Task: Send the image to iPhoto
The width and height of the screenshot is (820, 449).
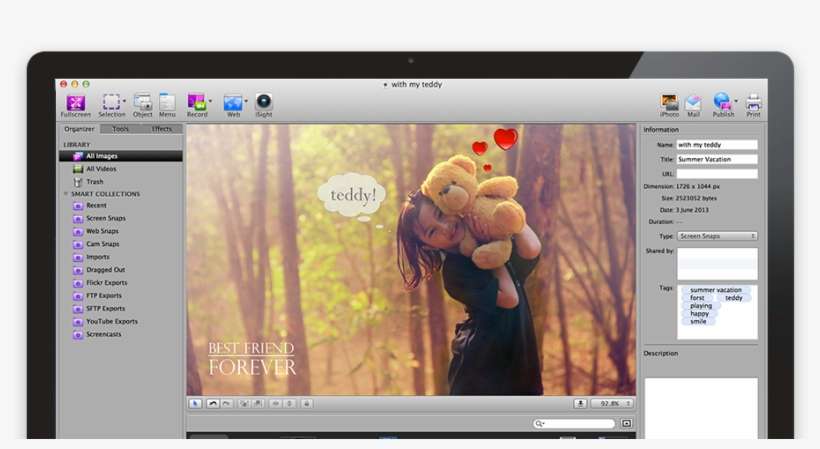Action: 669,106
